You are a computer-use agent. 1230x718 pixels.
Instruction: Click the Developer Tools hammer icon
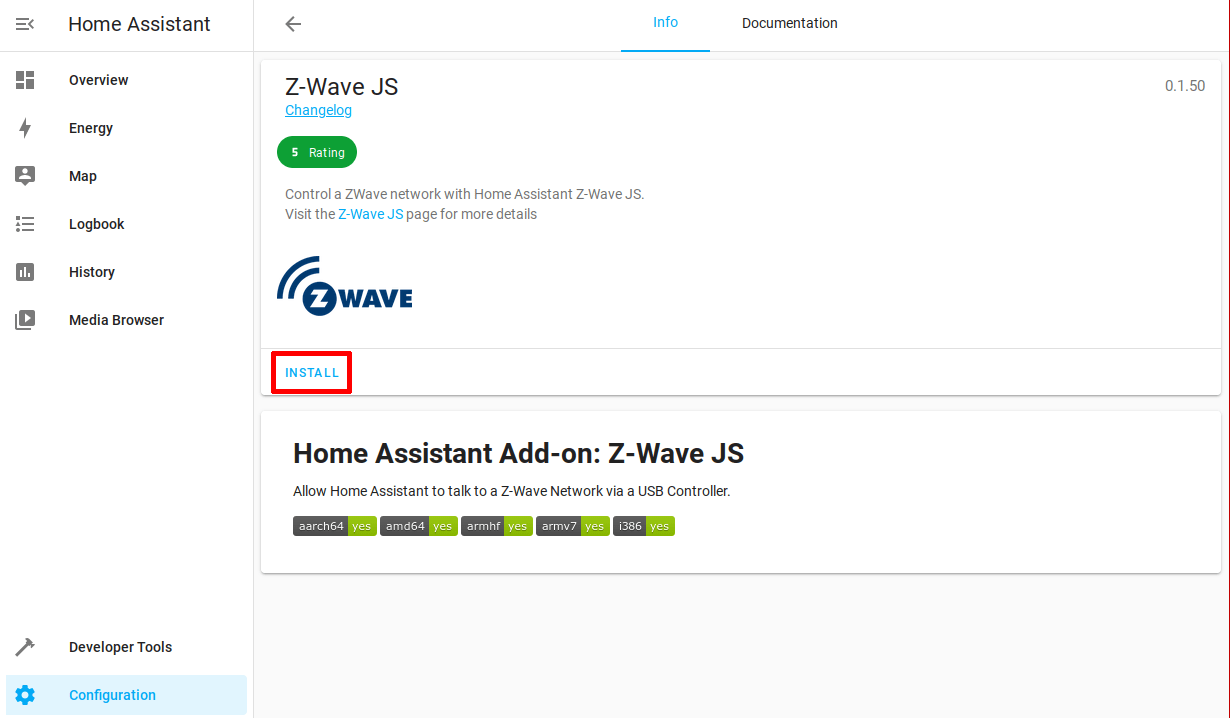(x=25, y=647)
